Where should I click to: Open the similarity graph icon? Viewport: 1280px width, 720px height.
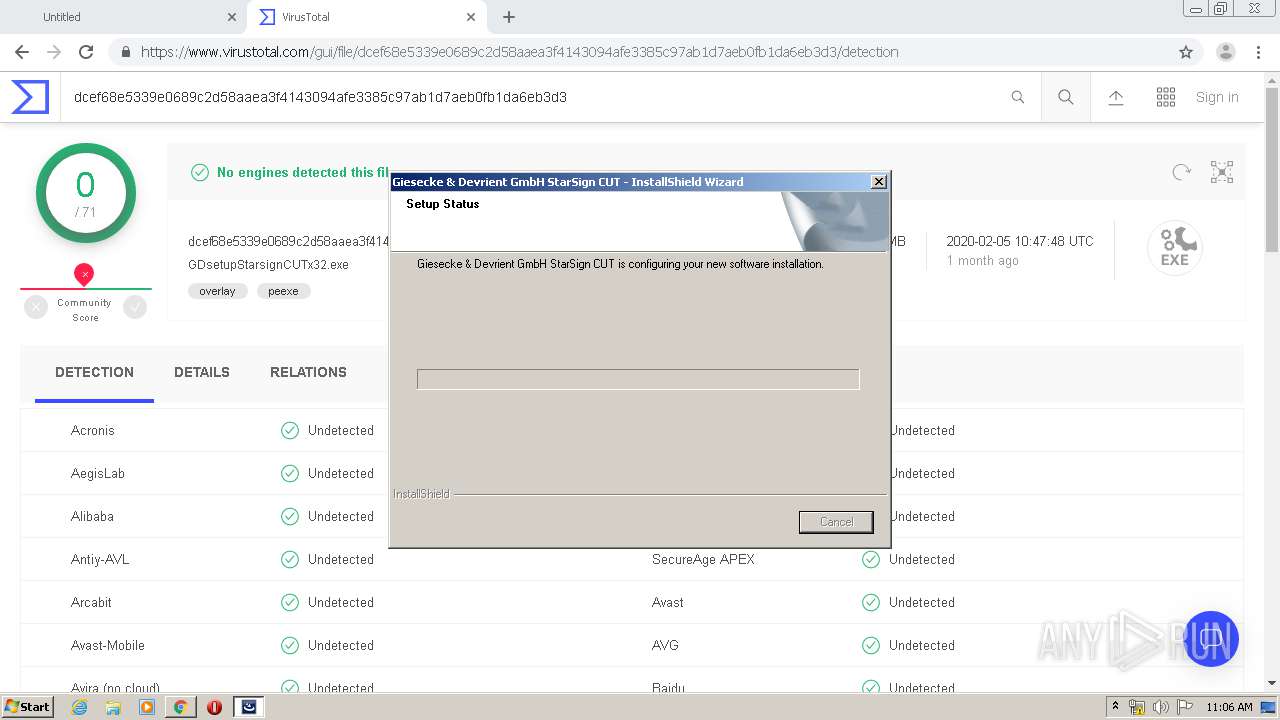point(1222,172)
